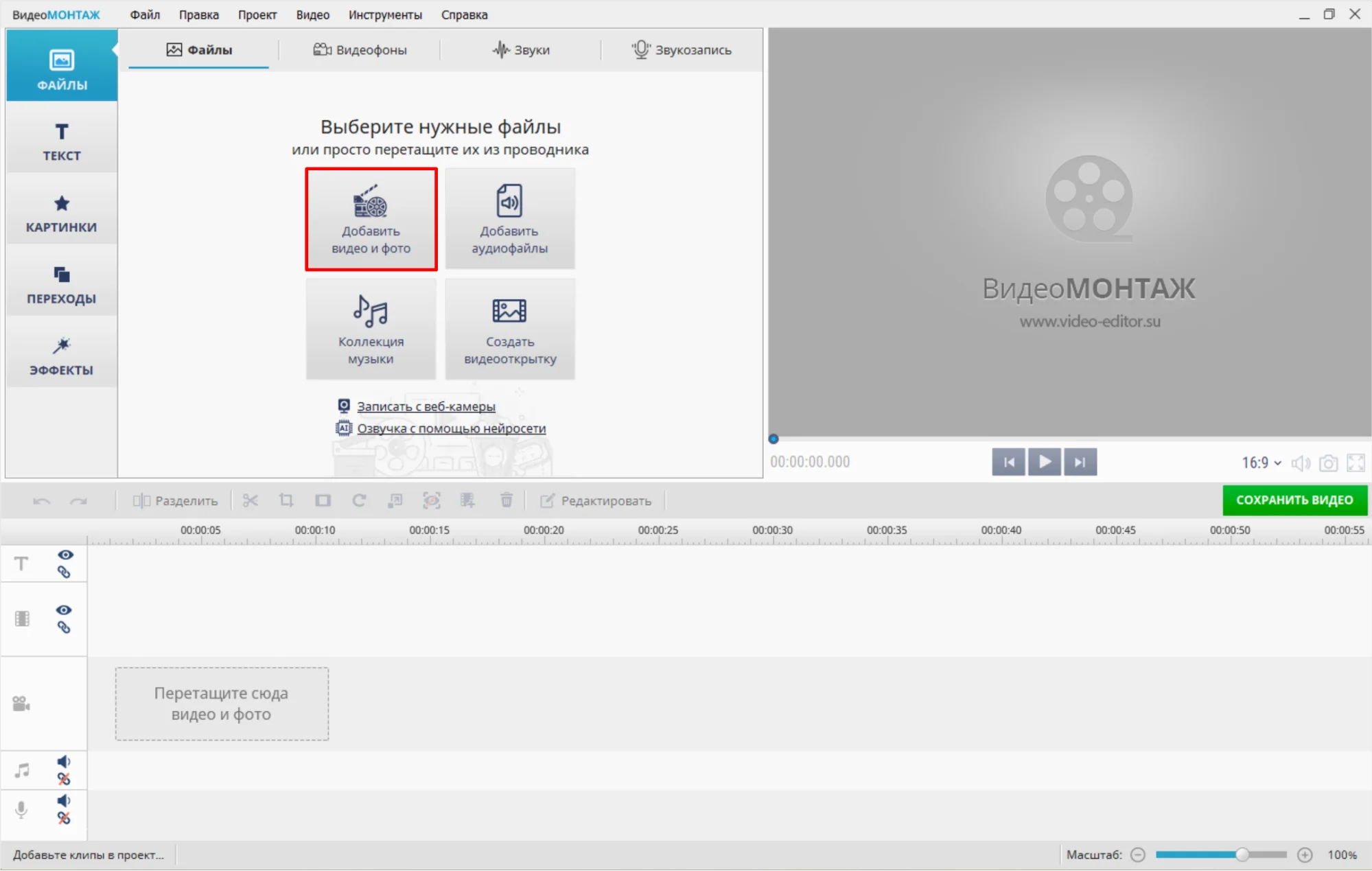Screen dimensions: 1372x871
Task: Click the text track T icon
Action: pos(21,564)
